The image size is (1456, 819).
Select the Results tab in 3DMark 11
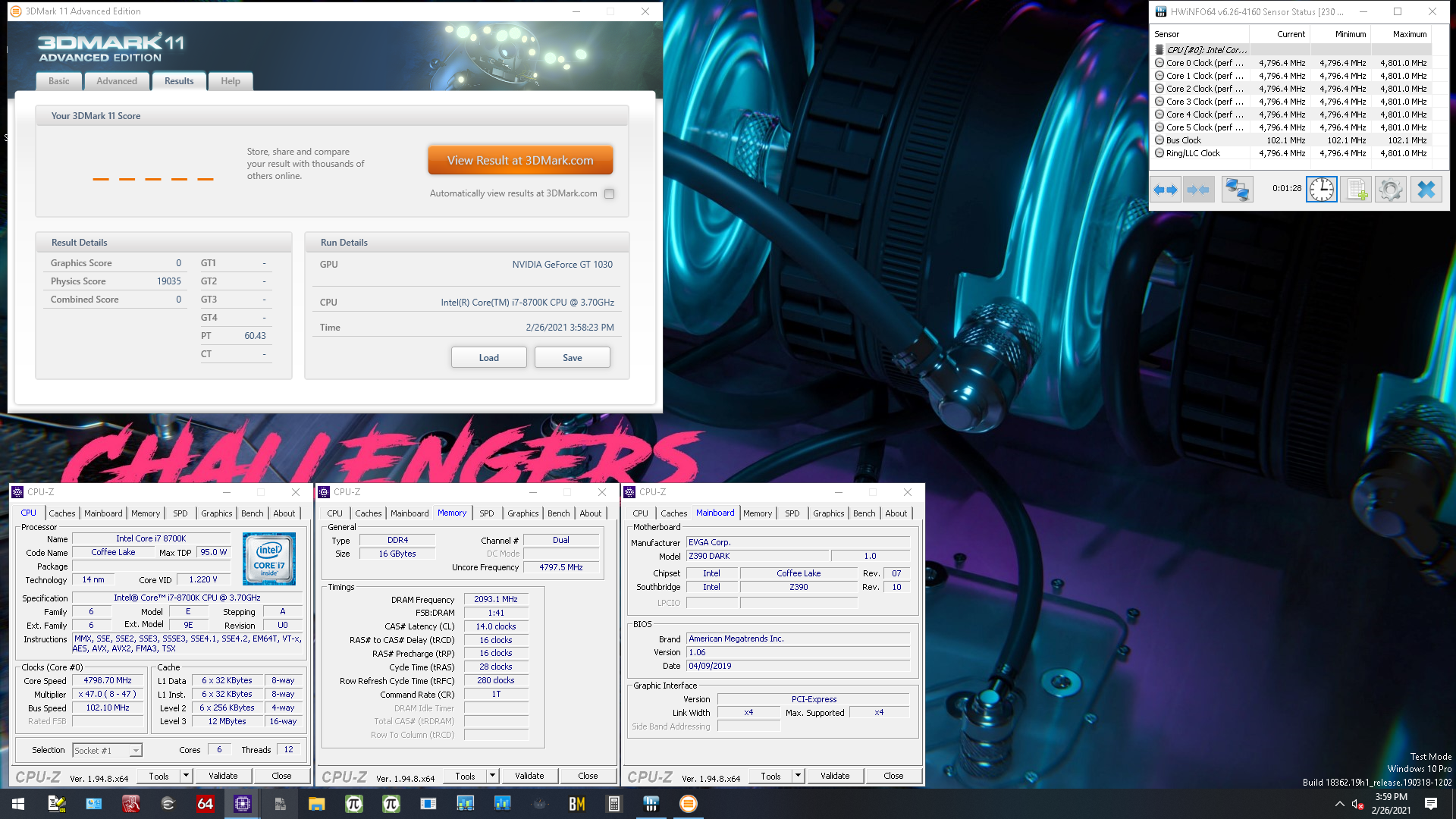pos(179,81)
